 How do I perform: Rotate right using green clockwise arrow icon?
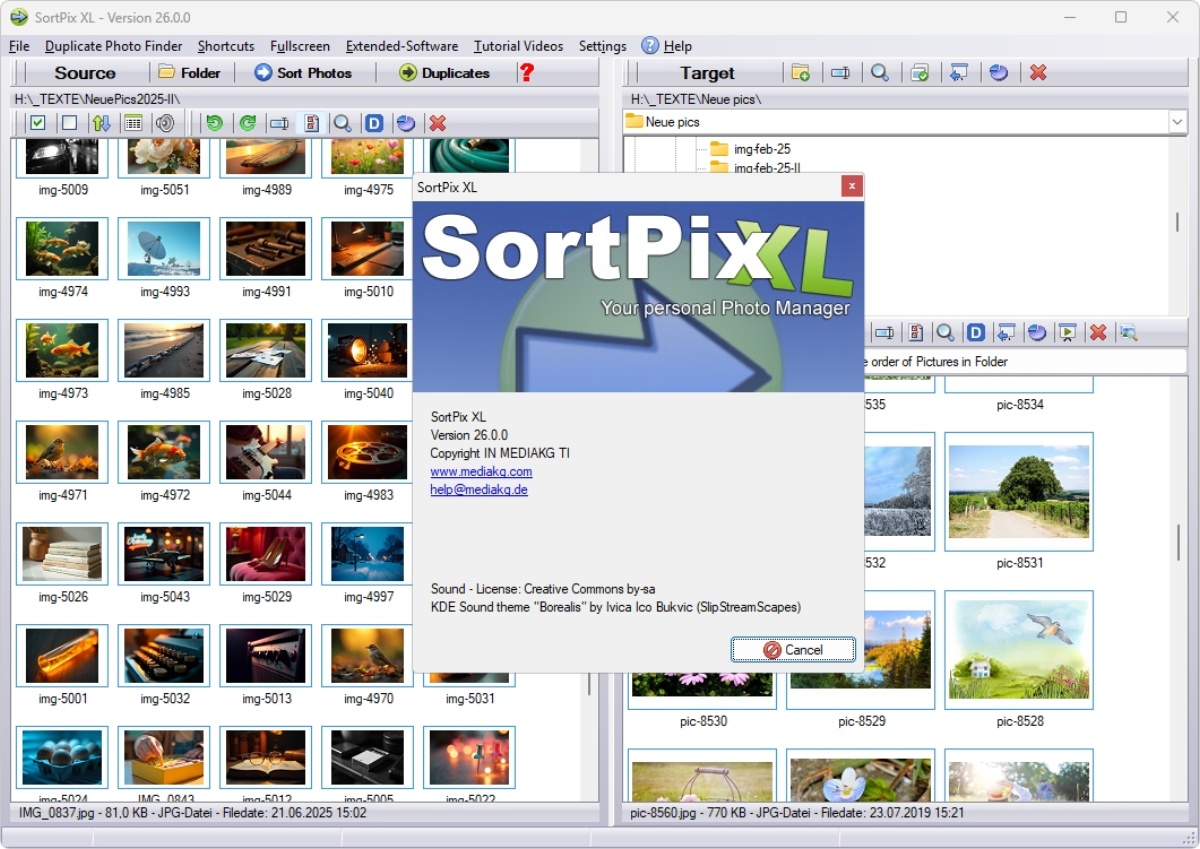tap(247, 123)
